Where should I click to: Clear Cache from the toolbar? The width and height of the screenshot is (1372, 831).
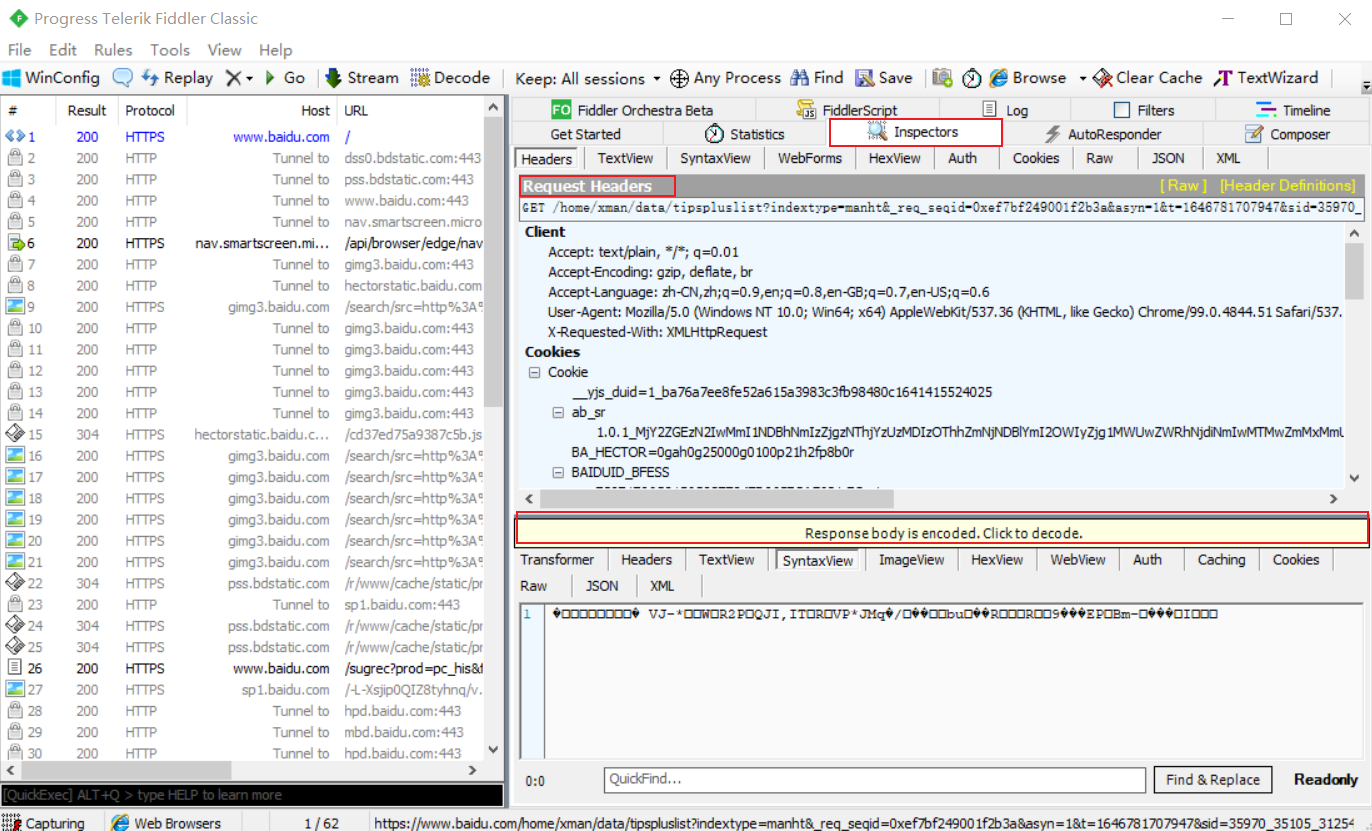click(1148, 78)
